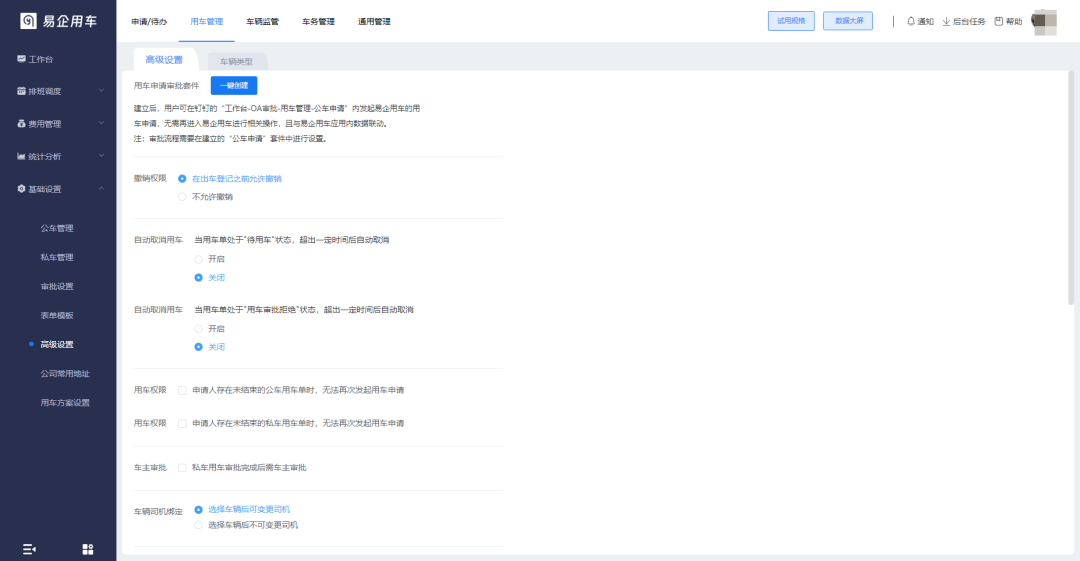This screenshot has width=1080, height=561.
Task: Open the 工作台 workbench icon
Action: [x=21, y=59]
